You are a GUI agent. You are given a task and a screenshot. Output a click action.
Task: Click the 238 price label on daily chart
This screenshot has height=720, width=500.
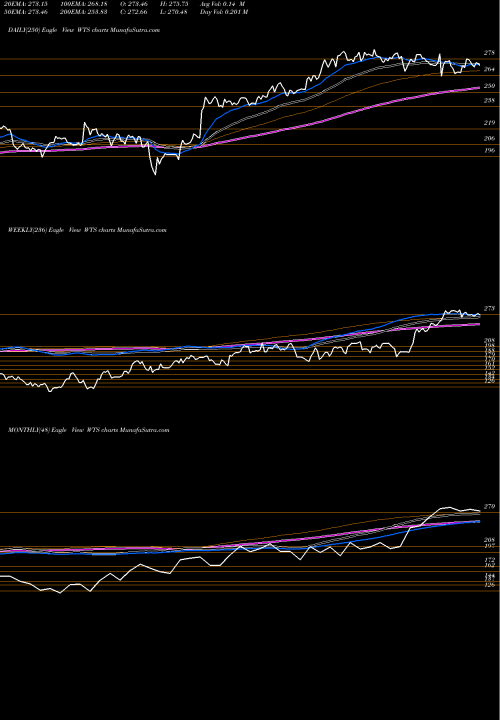489,100
